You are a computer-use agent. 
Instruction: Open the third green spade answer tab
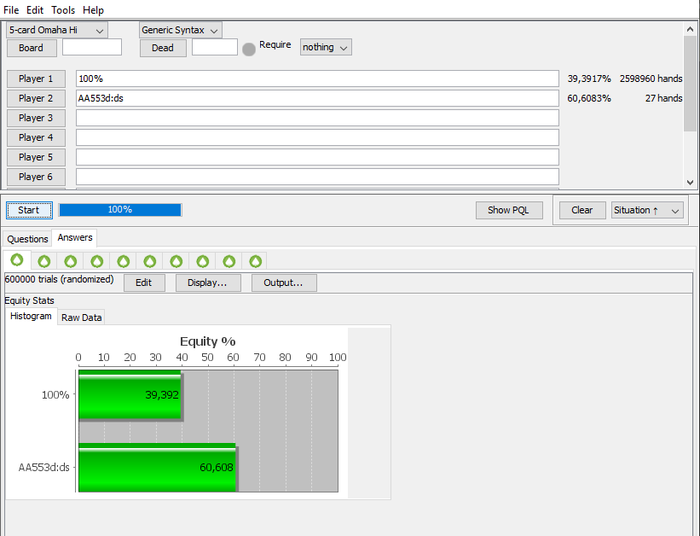click(x=71, y=261)
